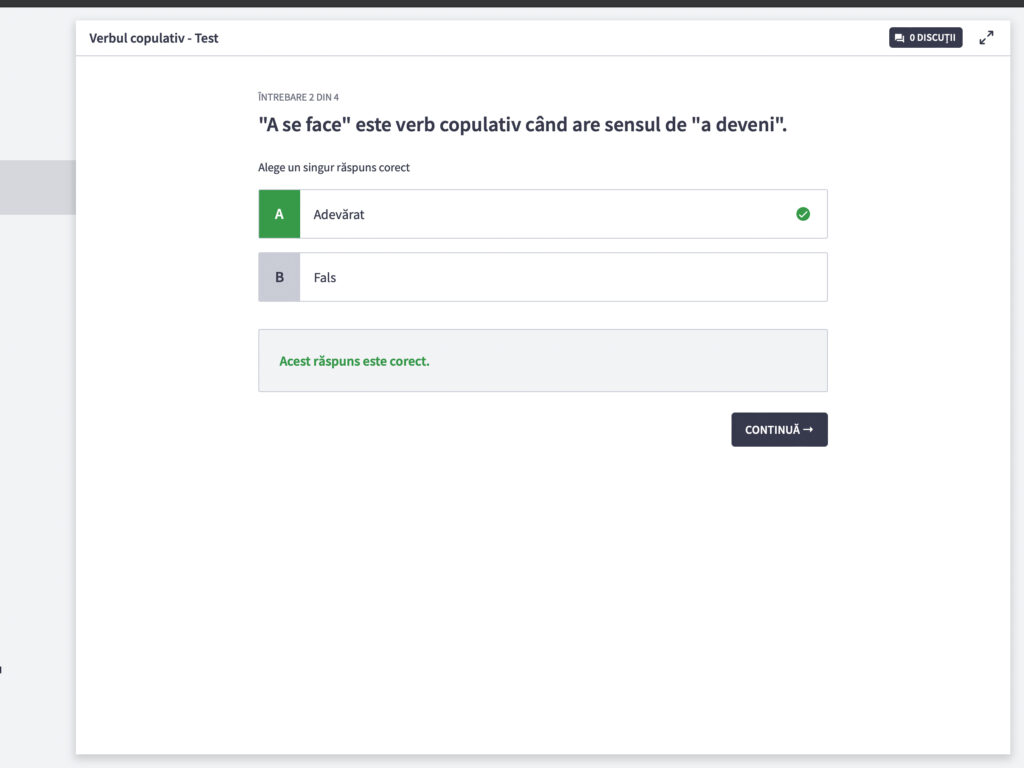Click the green checkmark on answer Adevărat
The image size is (1024, 768).
pos(803,214)
